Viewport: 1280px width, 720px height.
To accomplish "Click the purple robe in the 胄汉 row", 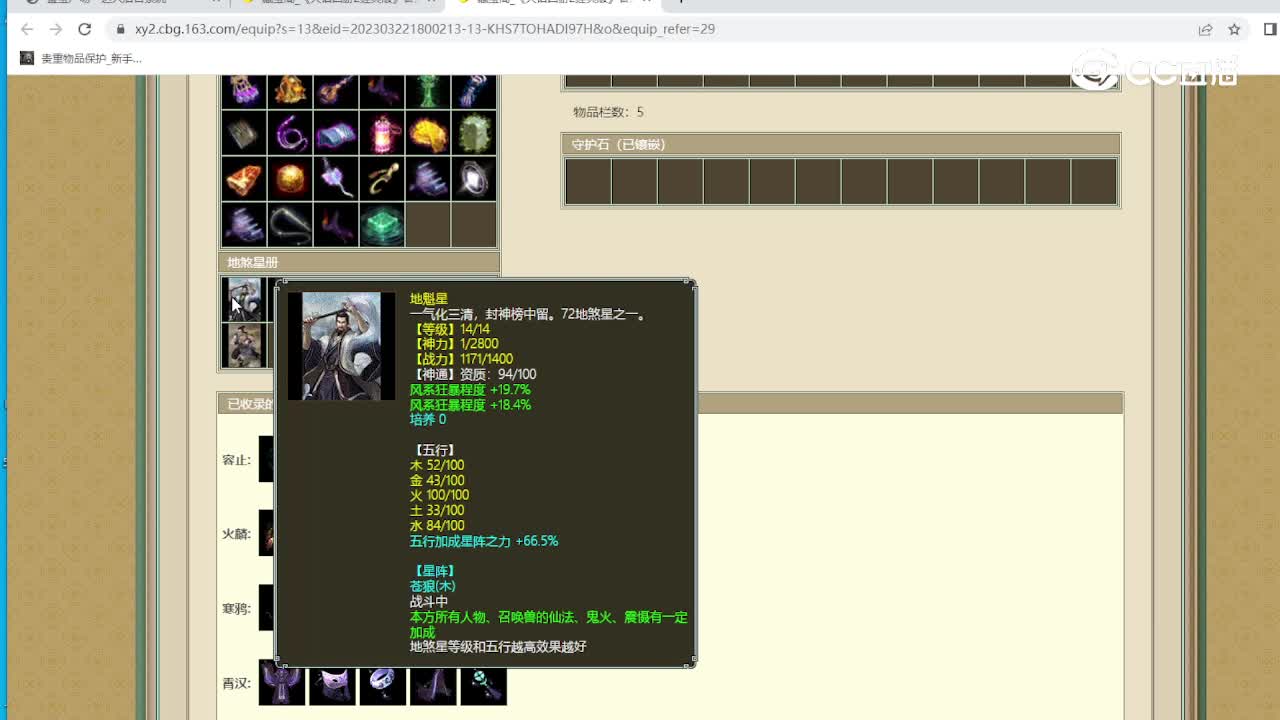I will pyautogui.click(x=282, y=682).
